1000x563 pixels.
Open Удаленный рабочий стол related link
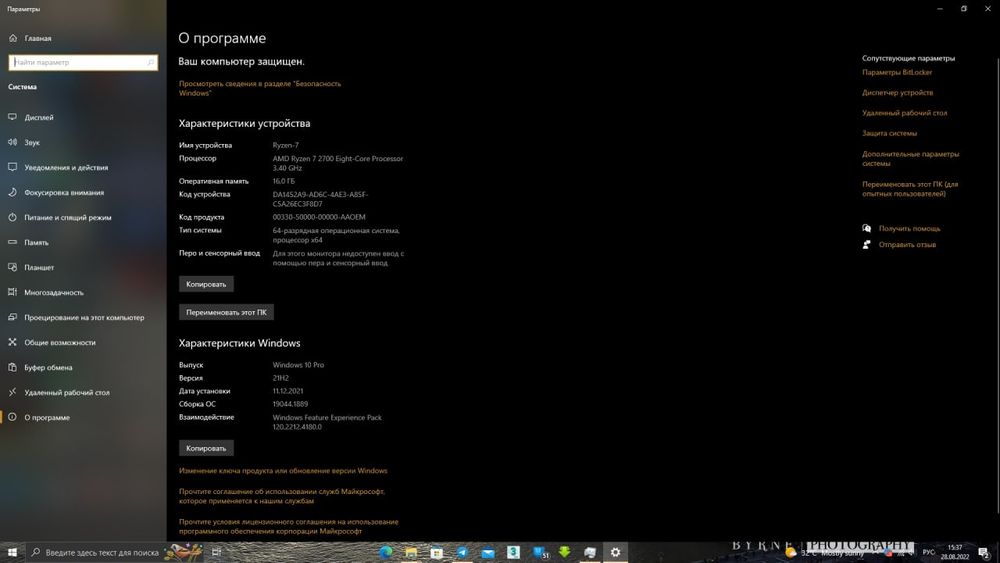click(904, 113)
